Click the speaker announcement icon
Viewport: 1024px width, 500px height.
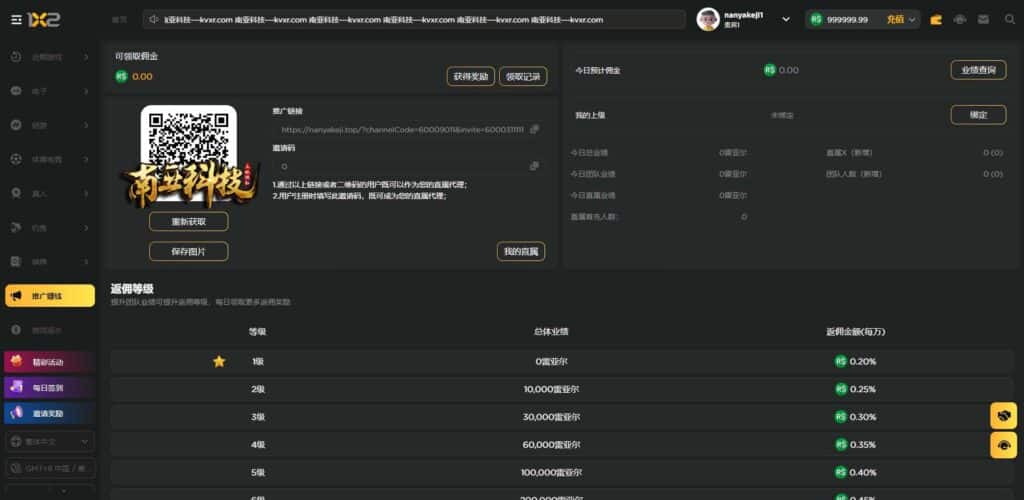153,20
